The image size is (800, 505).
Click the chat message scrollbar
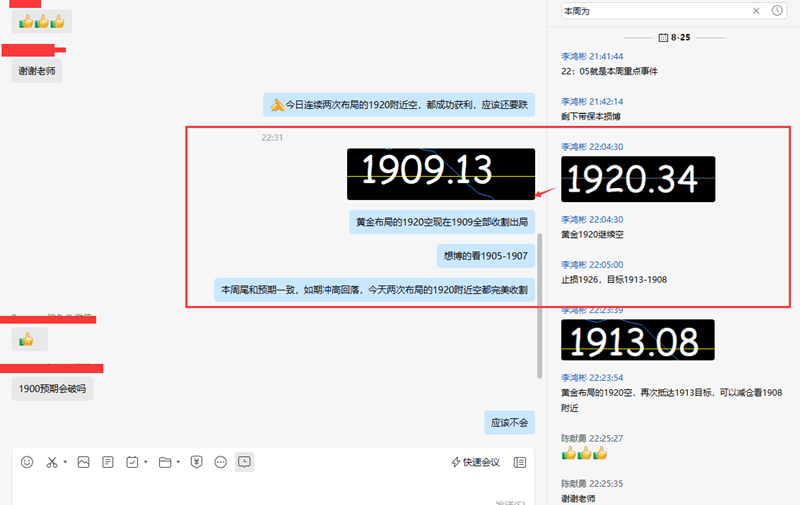click(x=539, y=306)
